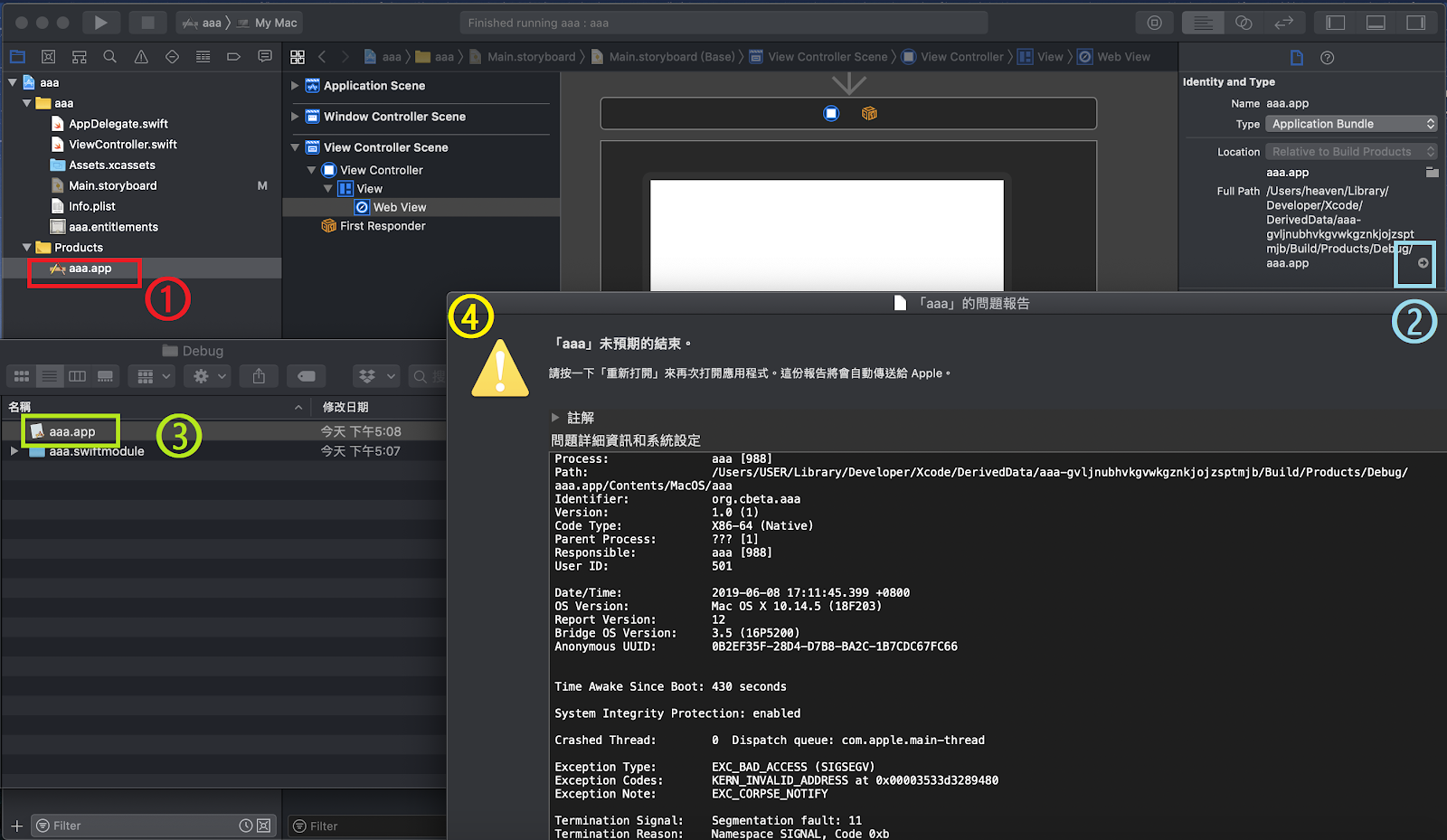Collapse the aaa project root
Image resolution: width=1447 pixels, height=840 pixels.
(x=13, y=82)
